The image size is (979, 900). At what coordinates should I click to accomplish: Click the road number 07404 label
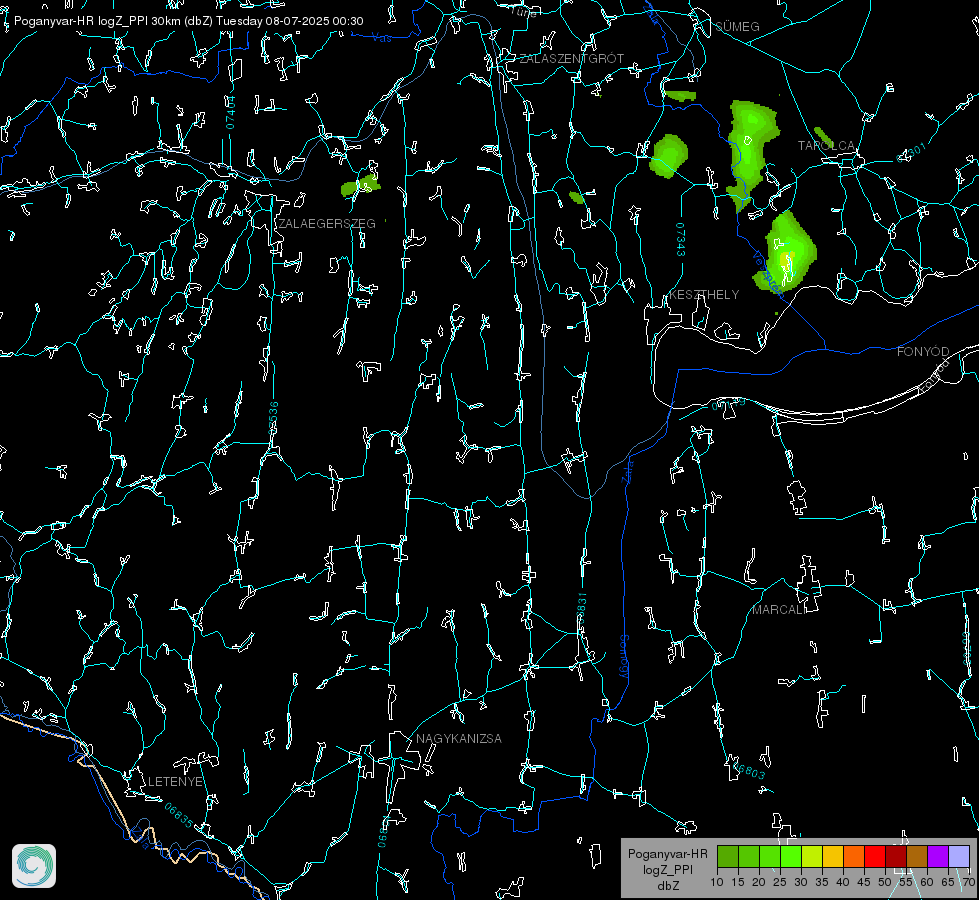231,112
